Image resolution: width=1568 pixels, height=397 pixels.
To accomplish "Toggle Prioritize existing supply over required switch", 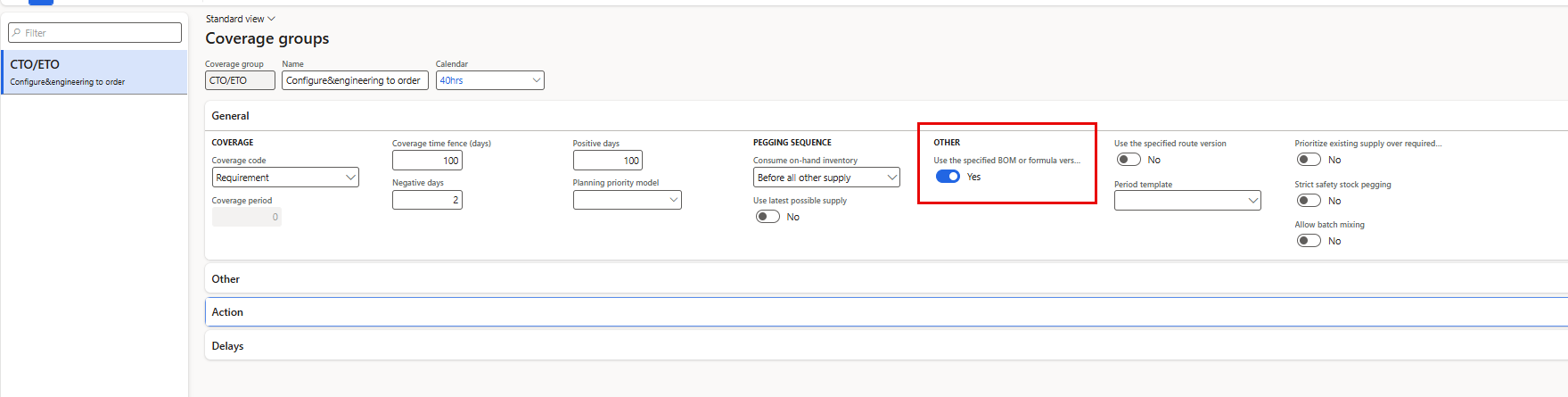I will [x=1309, y=160].
